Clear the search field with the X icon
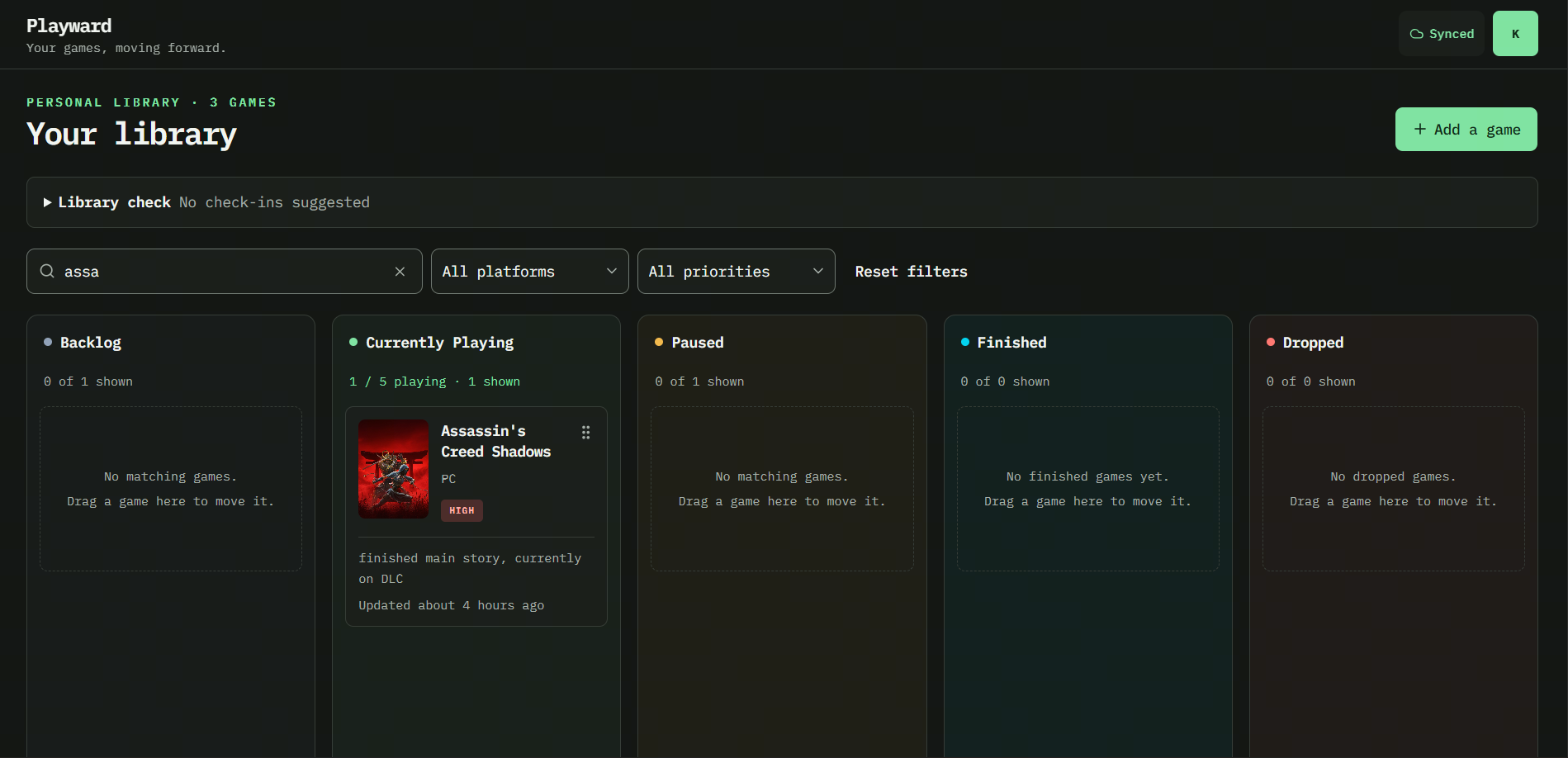1568x758 pixels. 400,272
